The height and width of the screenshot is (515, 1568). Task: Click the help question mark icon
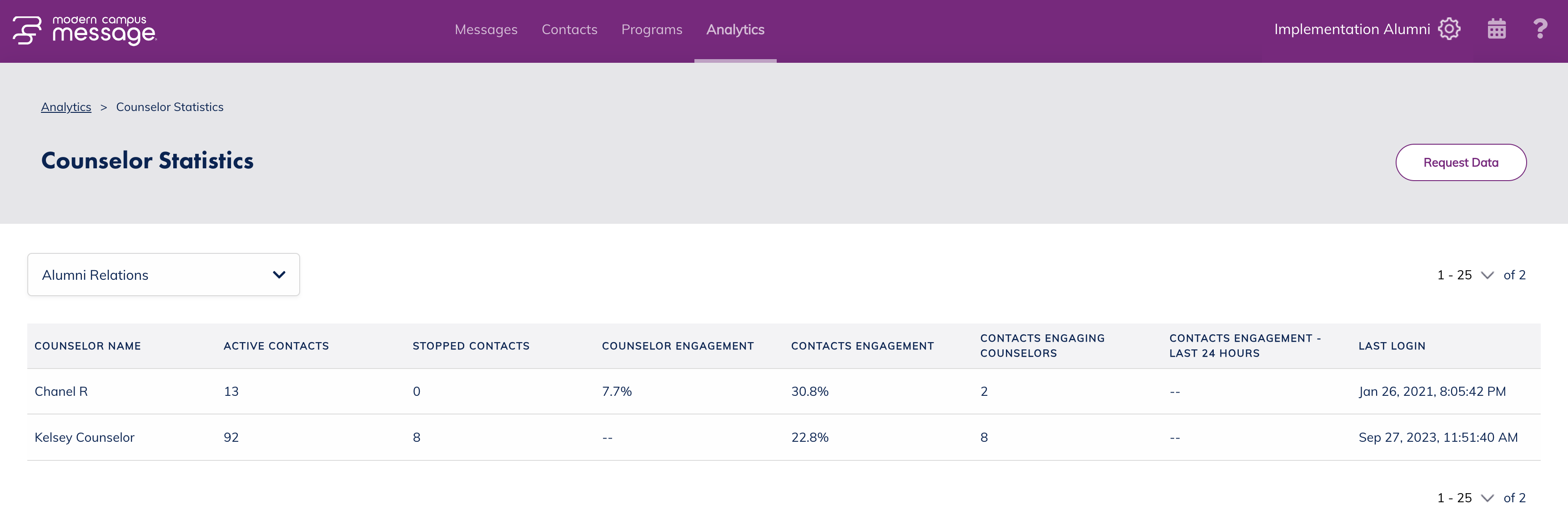tap(1540, 29)
